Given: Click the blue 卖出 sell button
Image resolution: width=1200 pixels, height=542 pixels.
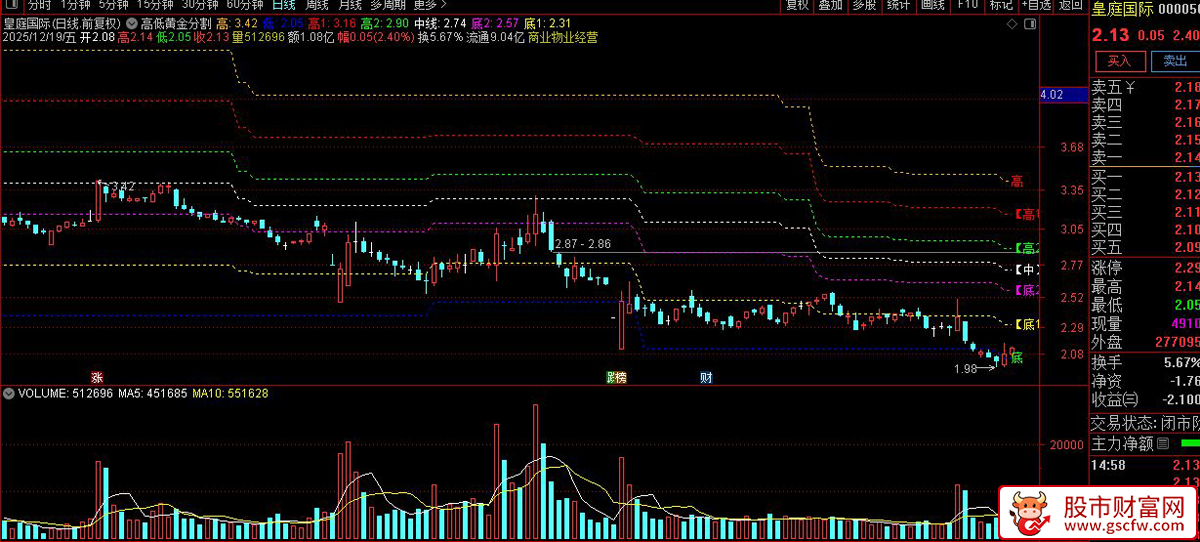Looking at the screenshot, I should pos(1174,61).
